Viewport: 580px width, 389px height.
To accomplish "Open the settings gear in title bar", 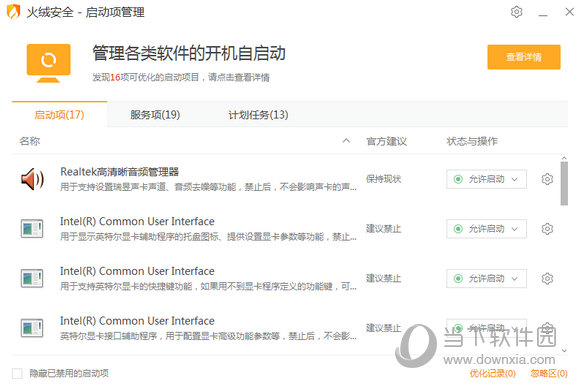I will (516, 12).
